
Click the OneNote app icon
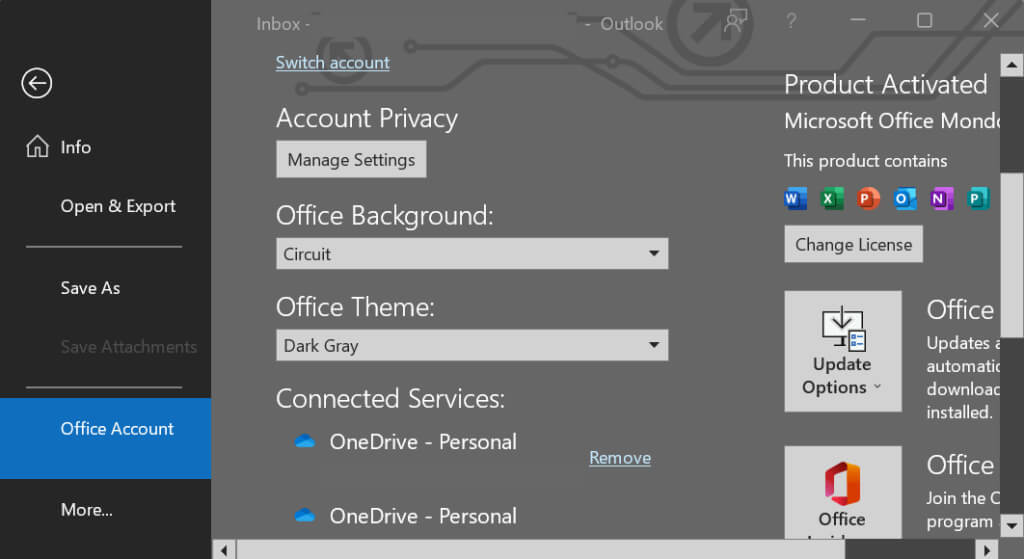[x=941, y=199]
